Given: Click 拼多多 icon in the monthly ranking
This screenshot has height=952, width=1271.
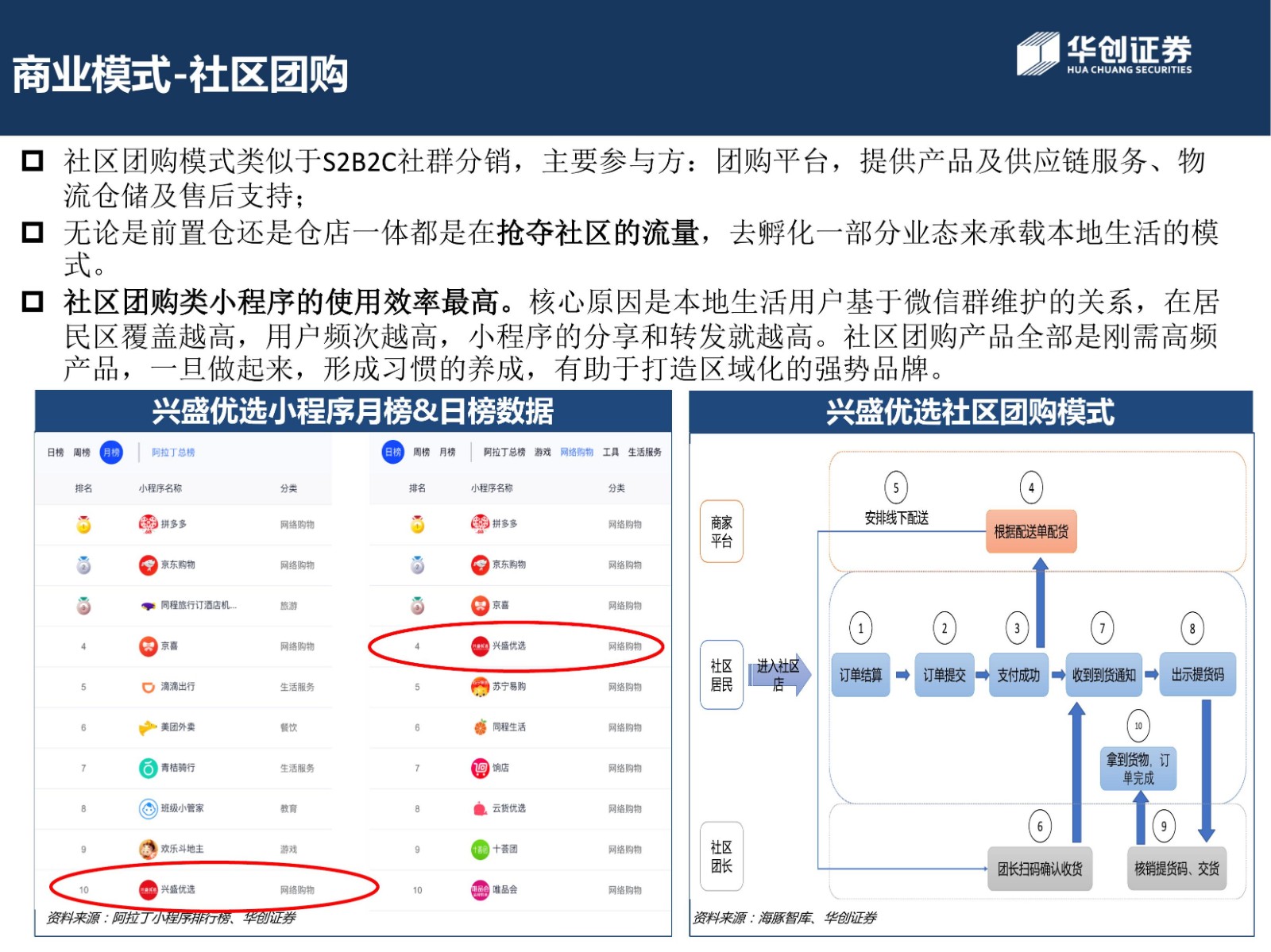Looking at the screenshot, I should click(x=148, y=524).
